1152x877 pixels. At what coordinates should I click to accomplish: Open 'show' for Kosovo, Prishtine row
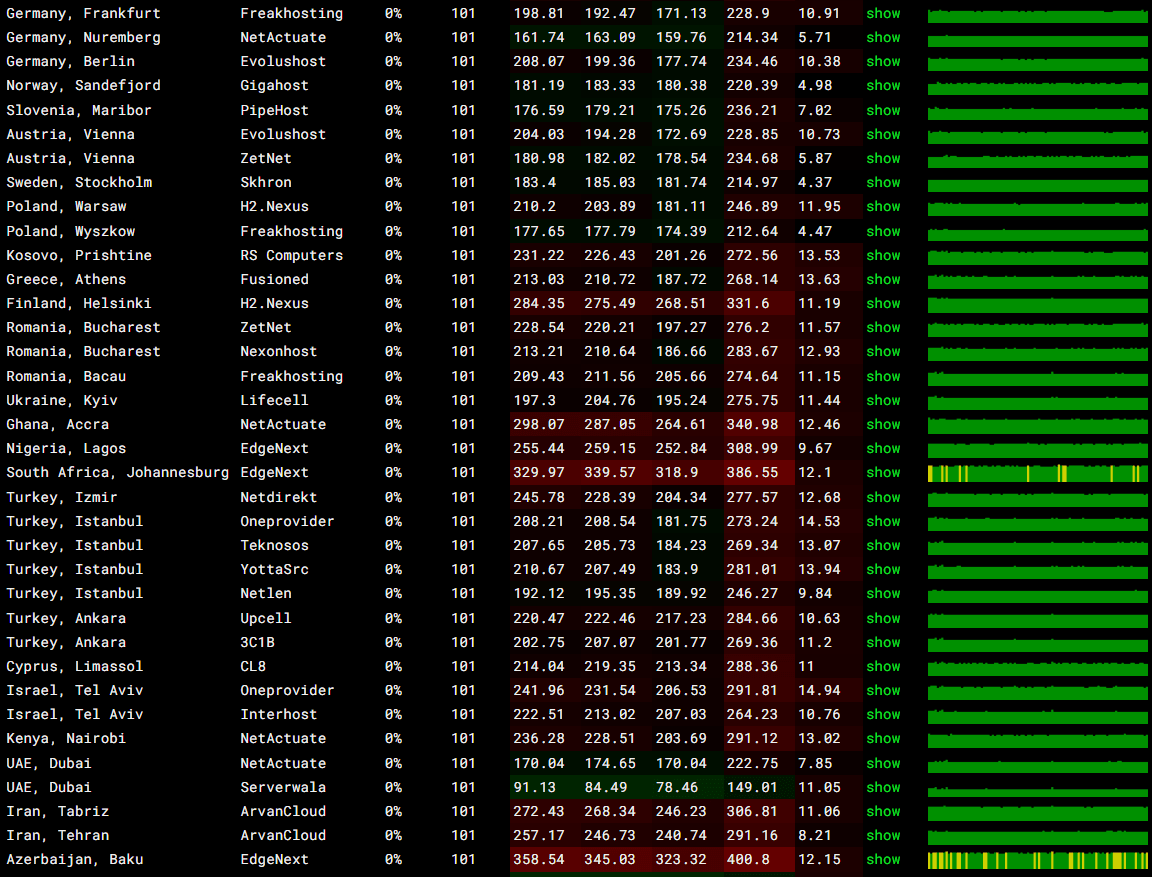[883, 256]
